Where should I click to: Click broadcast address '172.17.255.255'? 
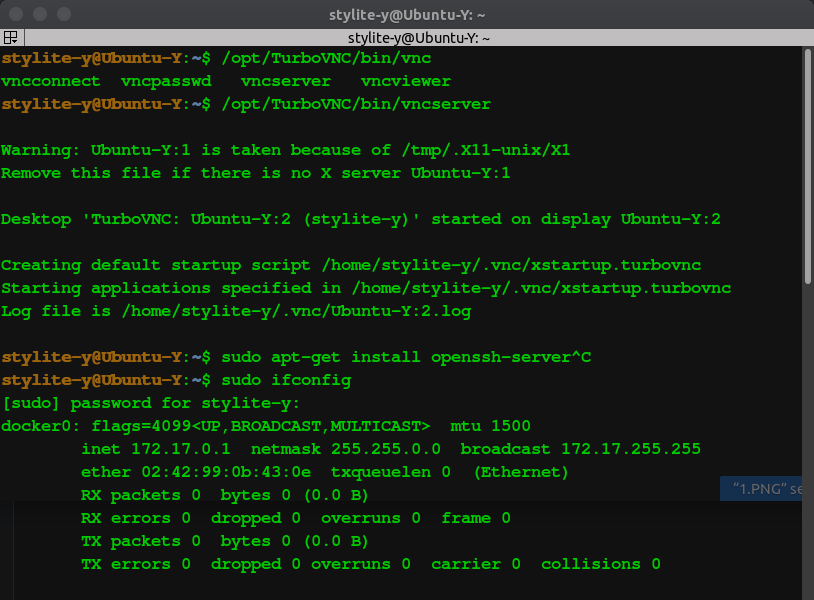[631, 449]
